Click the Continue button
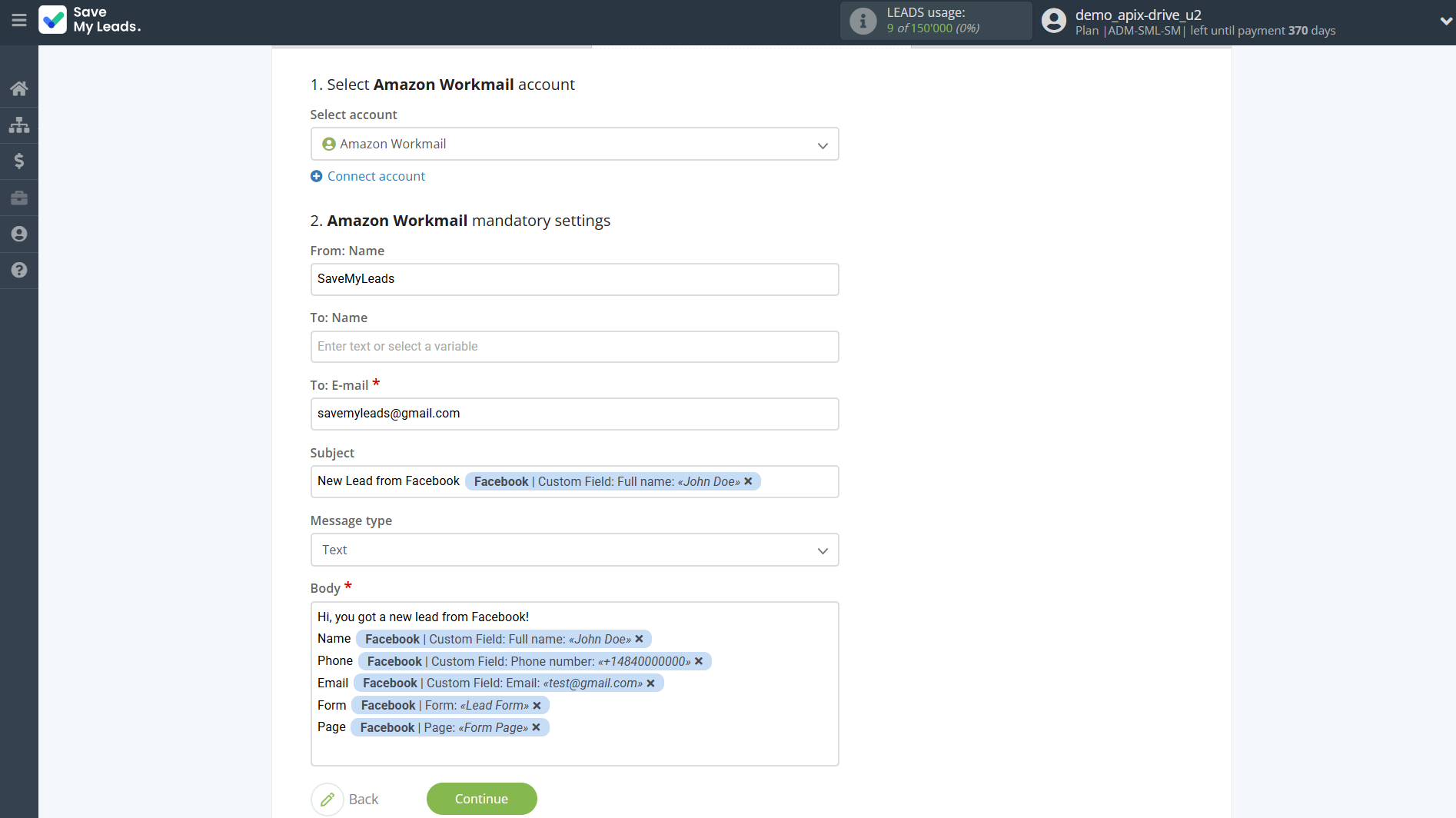The image size is (1456, 818). 481,799
